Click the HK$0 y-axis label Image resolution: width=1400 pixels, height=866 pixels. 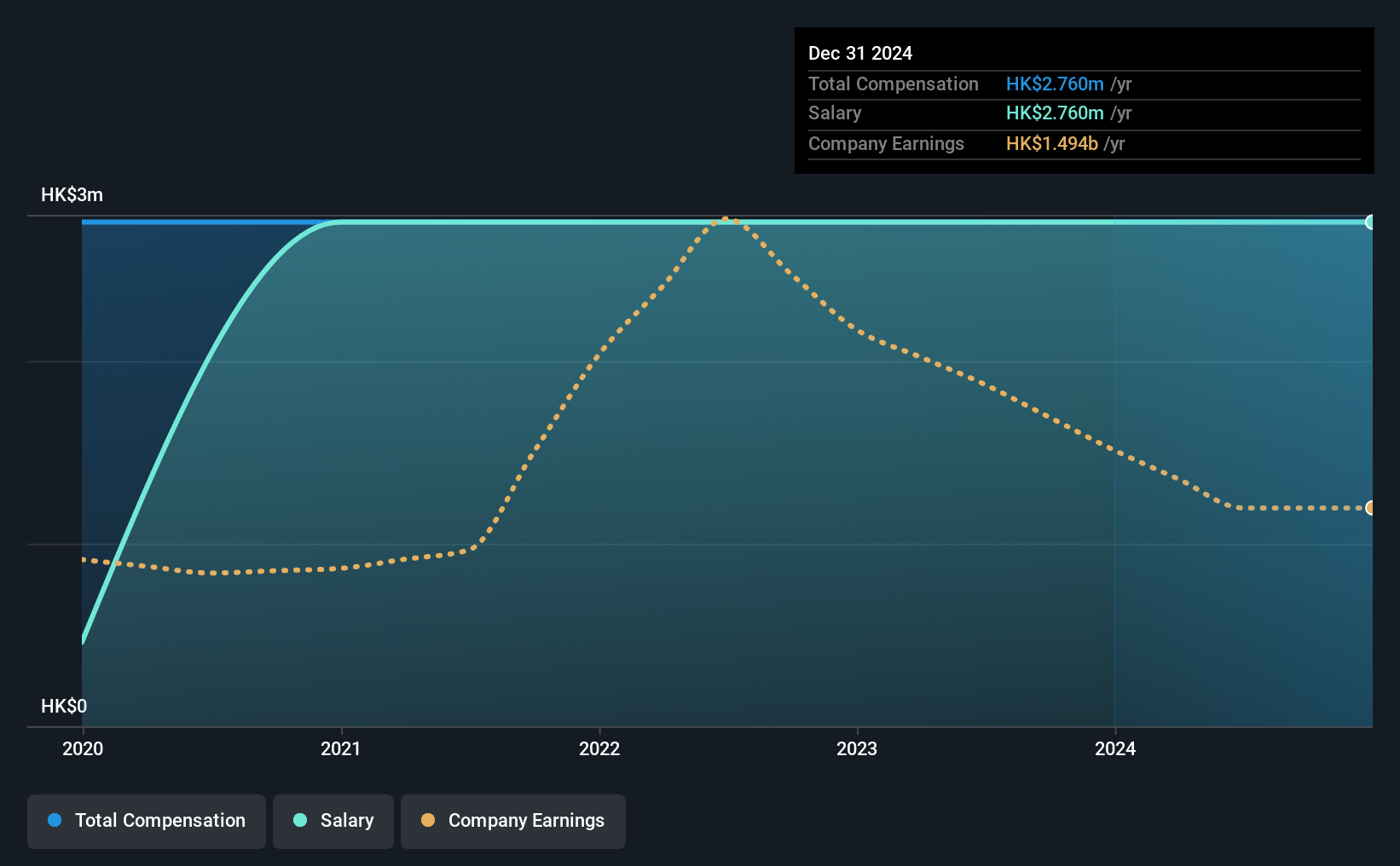64,706
